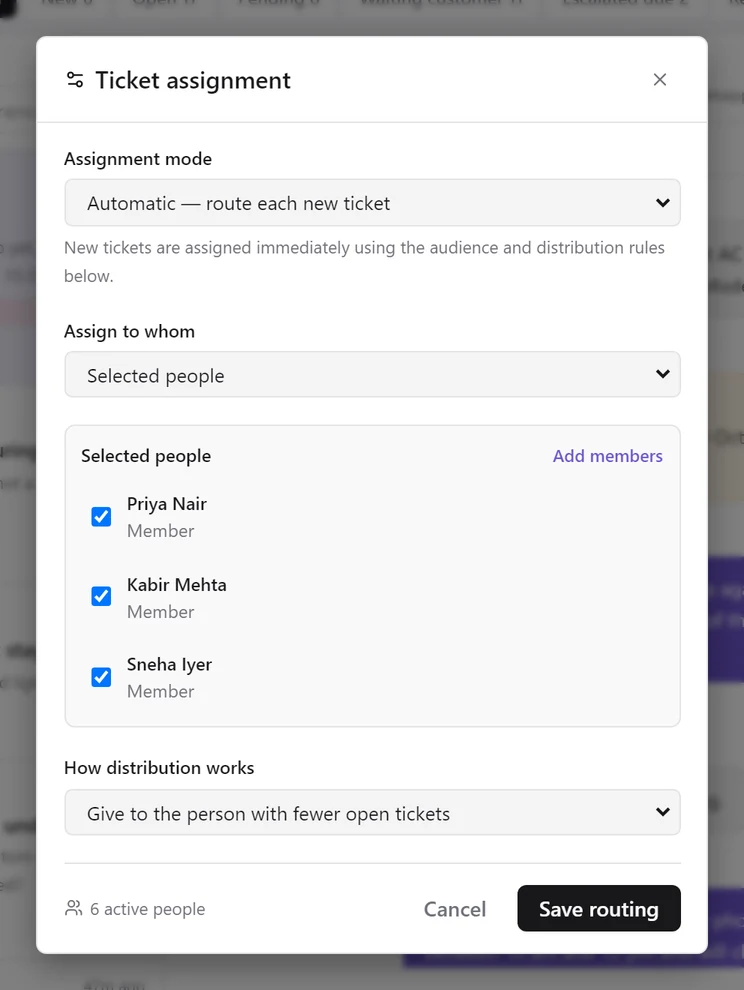Click the Add members link
The image size is (744, 990).
(x=608, y=456)
